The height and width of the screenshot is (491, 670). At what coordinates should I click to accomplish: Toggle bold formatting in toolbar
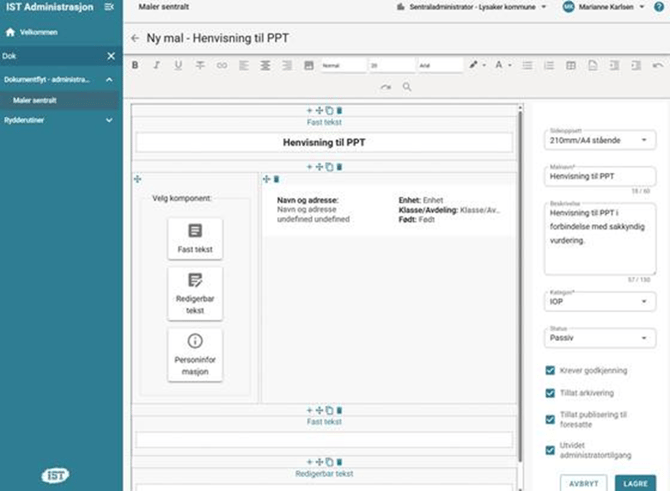[x=134, y=65]
